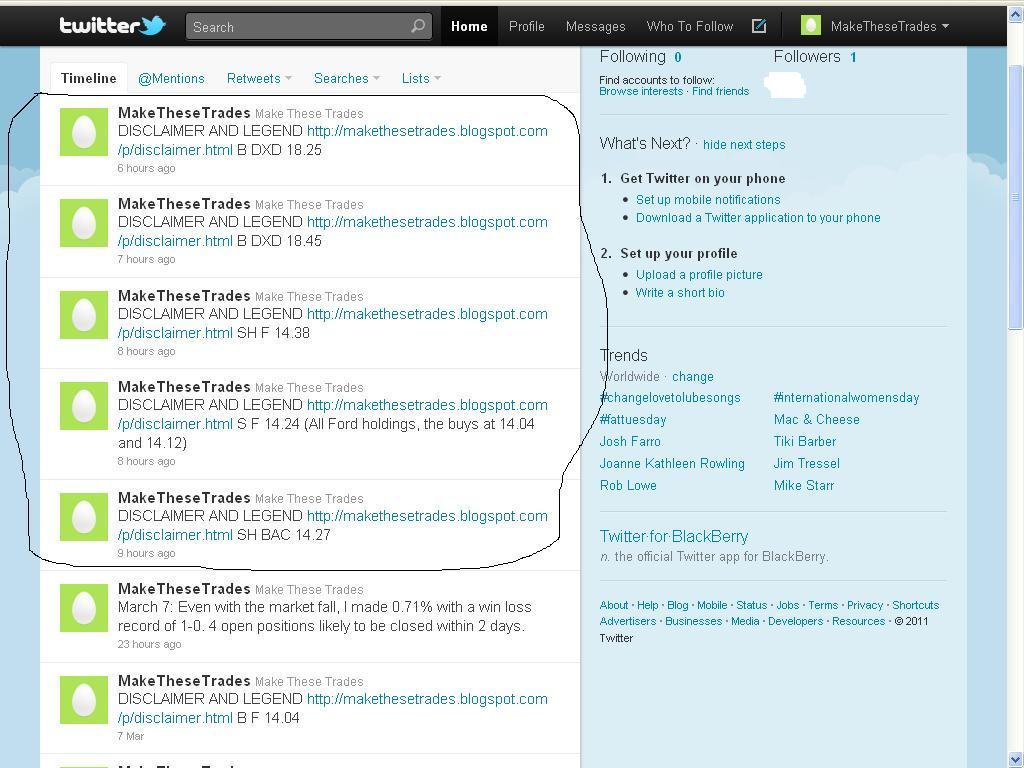Image resolution: width=1024 pixels, height=768 pixels.
Task: Open Tiki Barber trend
Action: [x=805, y=441]
